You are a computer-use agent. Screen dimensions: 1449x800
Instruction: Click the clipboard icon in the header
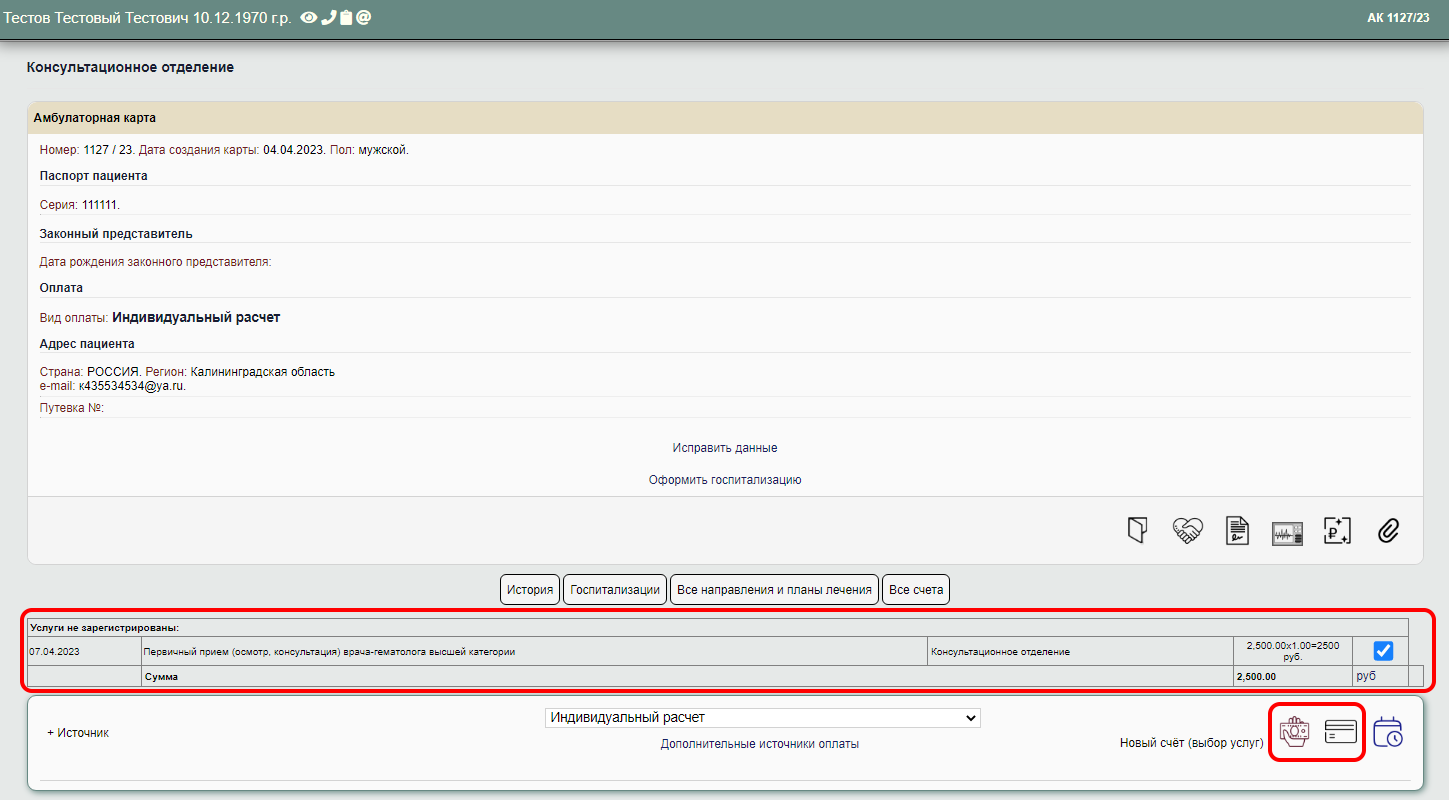point(346,18)
